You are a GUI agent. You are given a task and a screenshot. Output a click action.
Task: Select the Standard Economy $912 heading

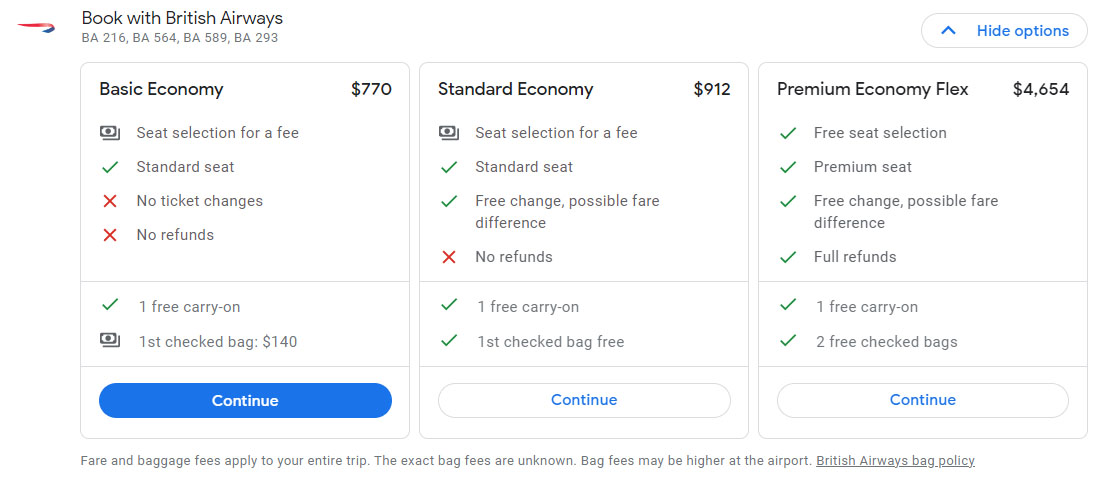[515, 89]
